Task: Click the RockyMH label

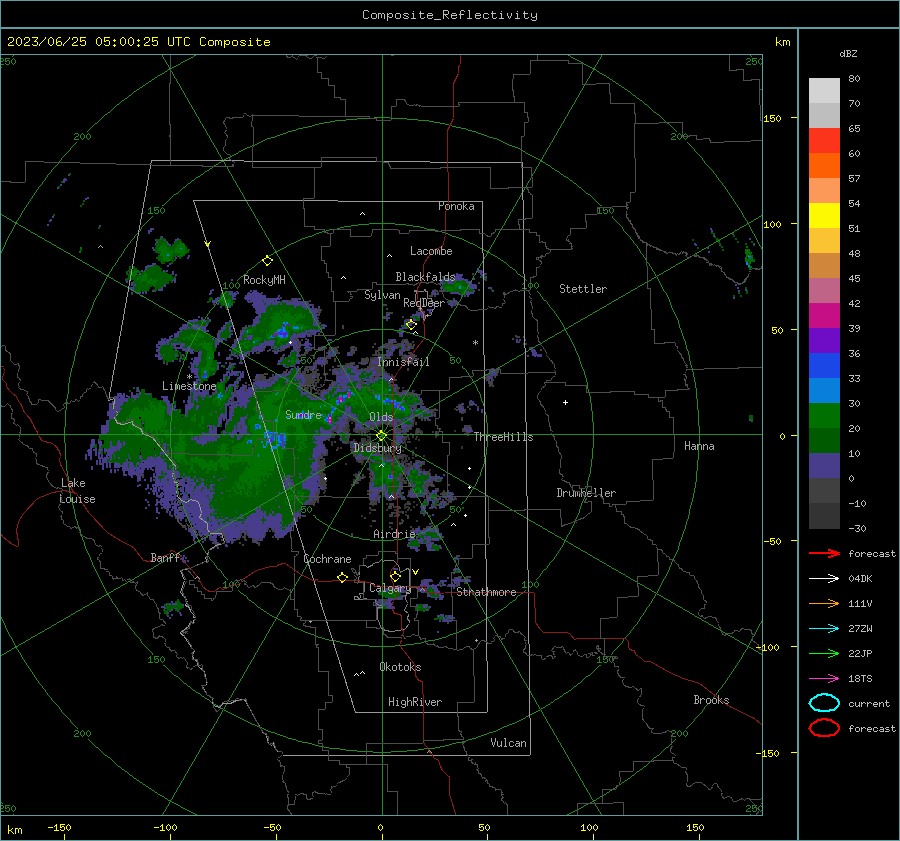Action: 264,280
